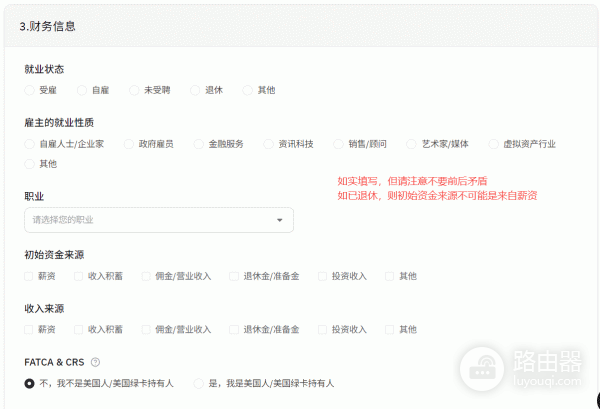Select 自雇人士/企业家 employer nature
Screen dimensions: 600x409
pyautogui.click(x=29, y=144)
